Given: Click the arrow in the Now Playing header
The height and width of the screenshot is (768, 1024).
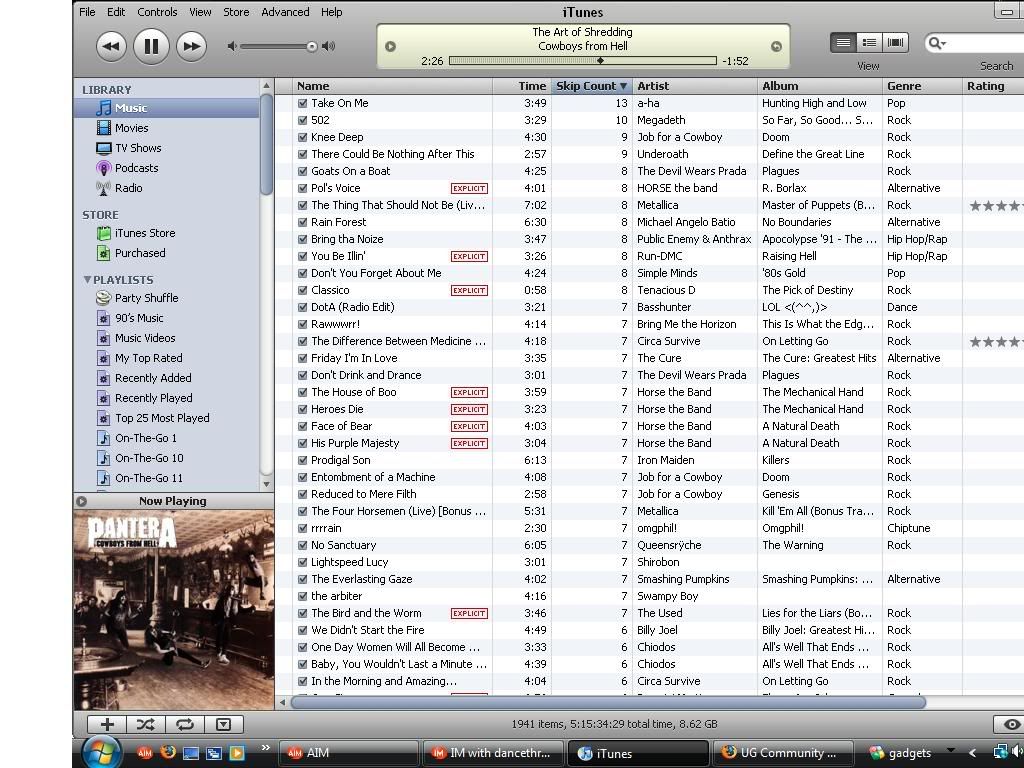Looking at the screenshot, I should coord(82,502).
